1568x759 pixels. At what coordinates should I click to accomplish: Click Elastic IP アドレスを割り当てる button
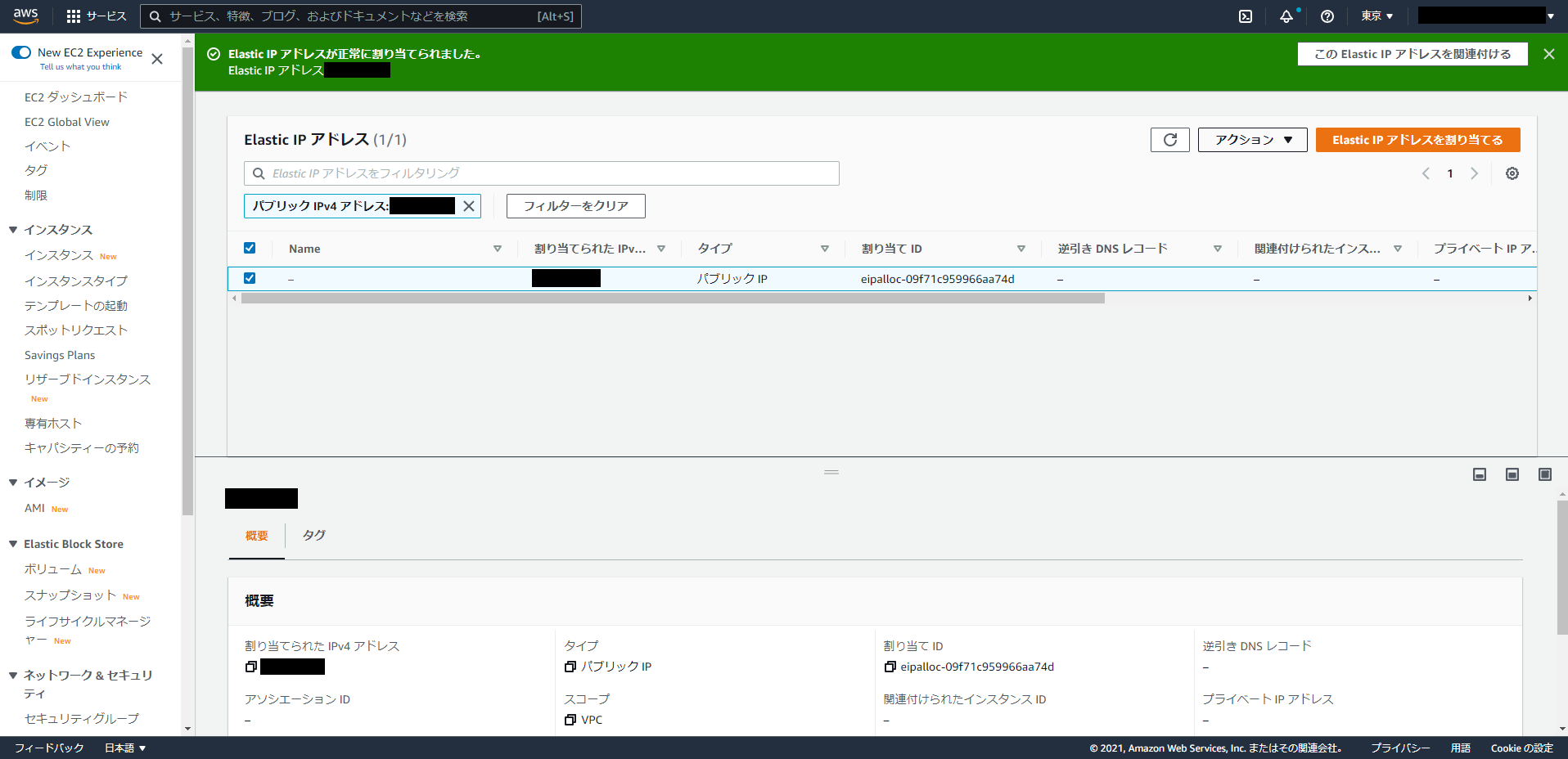[1417, 140]
